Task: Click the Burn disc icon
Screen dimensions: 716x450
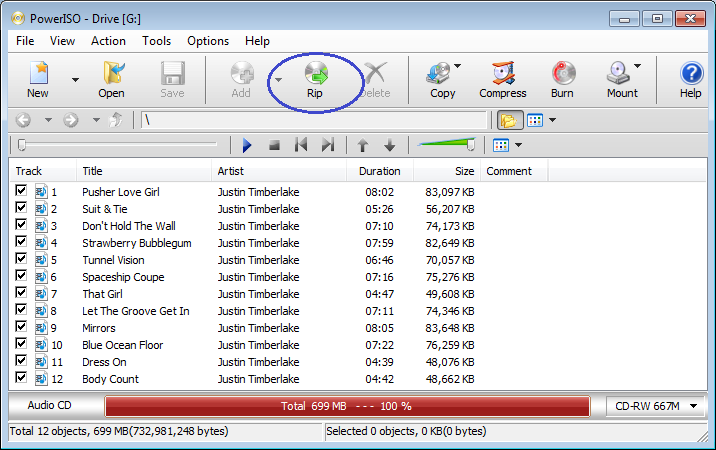Action: [x=563, y=80]
